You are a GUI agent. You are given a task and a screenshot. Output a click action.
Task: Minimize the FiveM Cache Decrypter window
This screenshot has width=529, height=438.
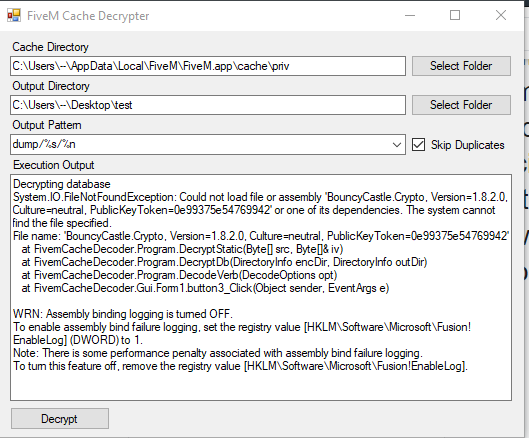[410, 16]
